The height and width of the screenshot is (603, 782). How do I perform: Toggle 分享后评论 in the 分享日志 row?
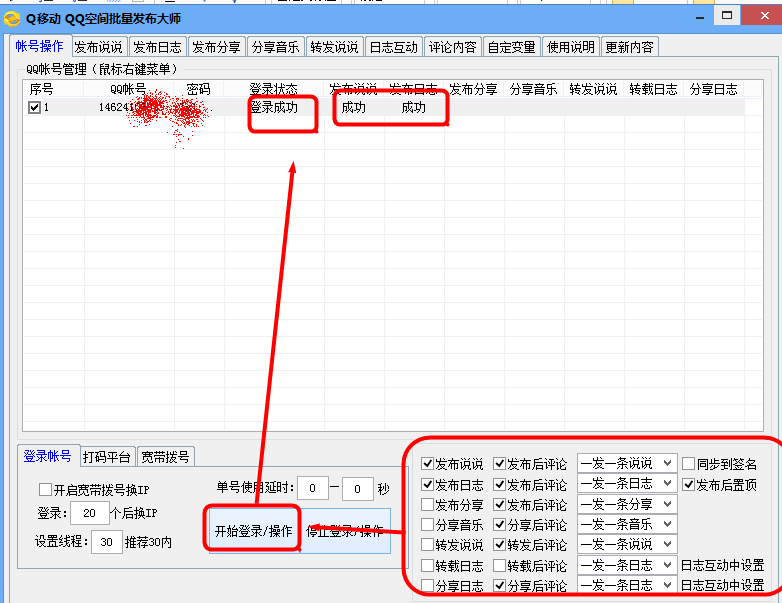[x=499, y=585]
